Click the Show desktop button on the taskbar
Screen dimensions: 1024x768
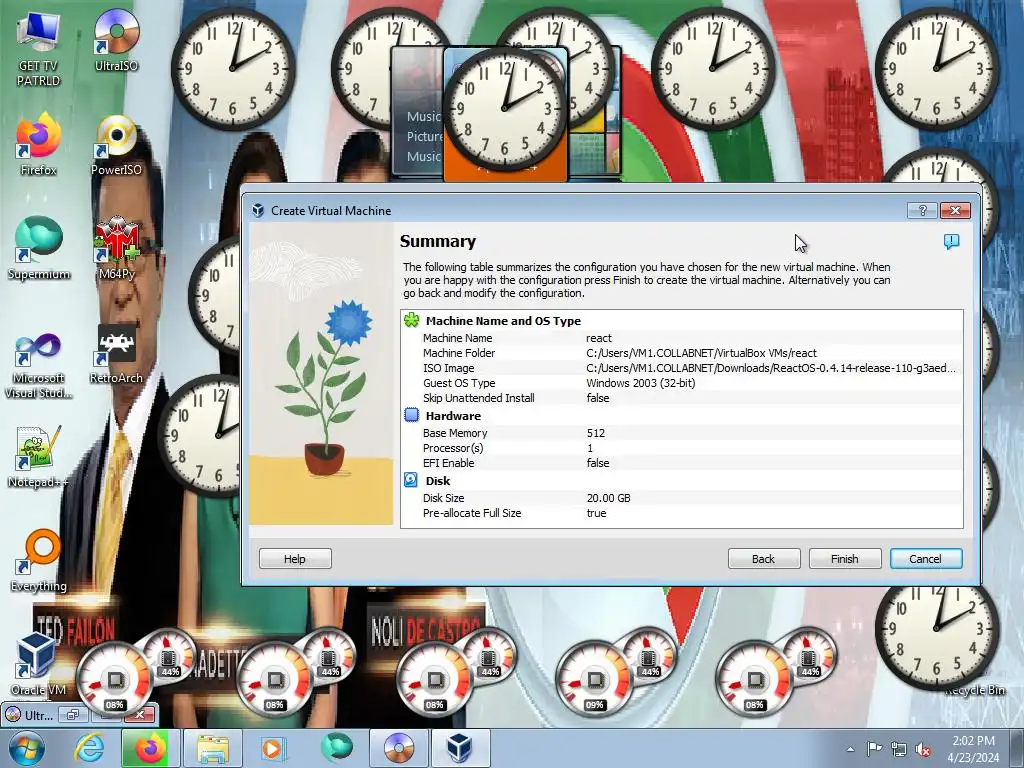point(1017,749)
